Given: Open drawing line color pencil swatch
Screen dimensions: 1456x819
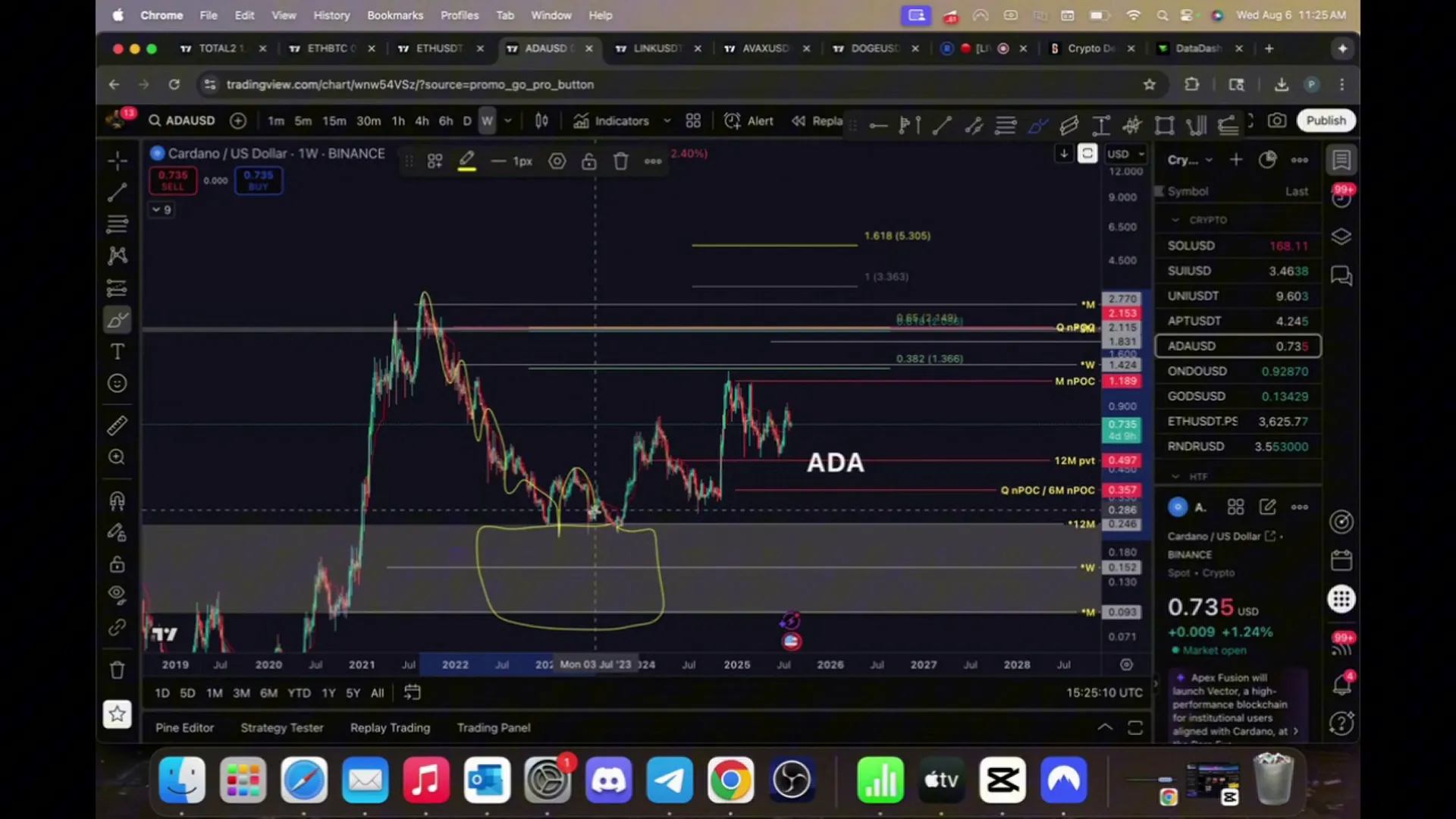Looking at the screenshot, I should (x=467, y=161).
